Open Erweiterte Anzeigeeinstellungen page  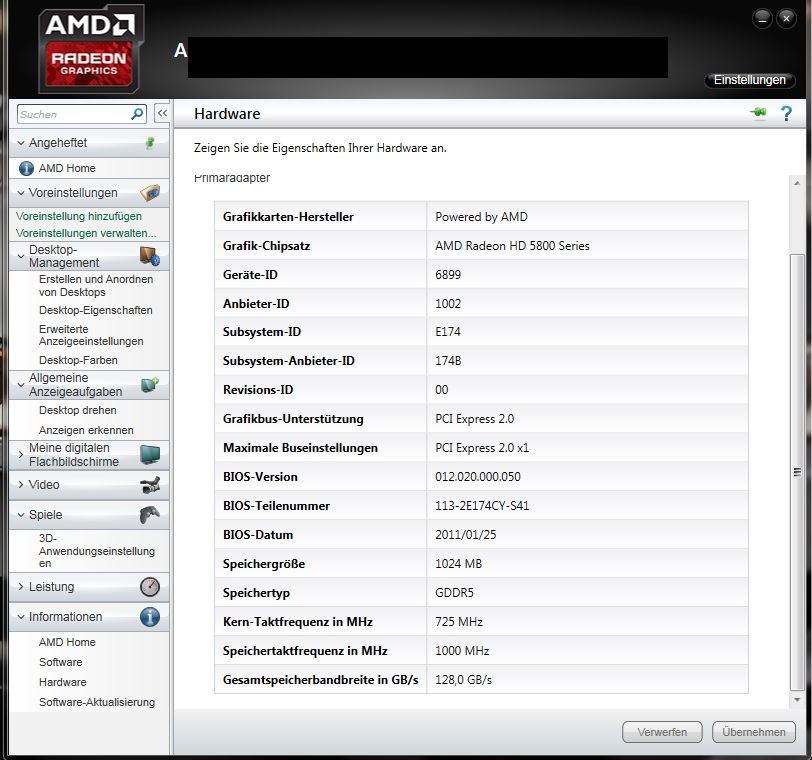(x=91, y=335)
